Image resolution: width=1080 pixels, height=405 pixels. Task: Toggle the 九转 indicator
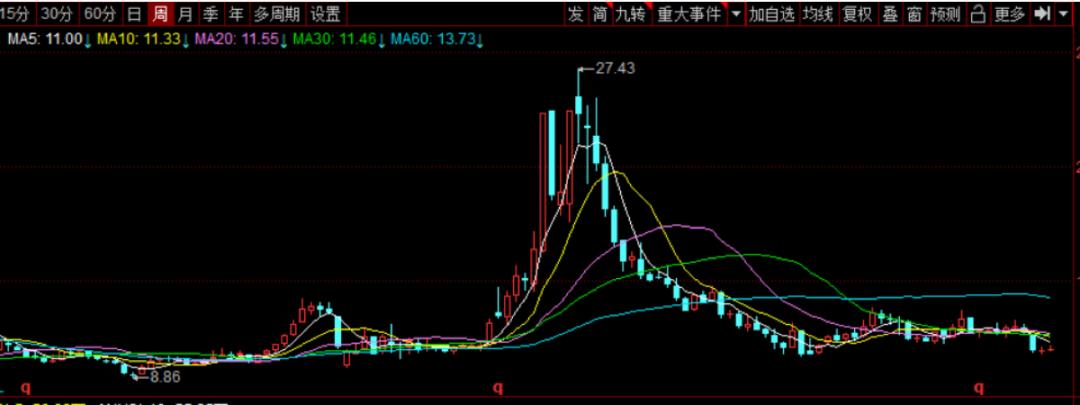(x=632, y=14)
